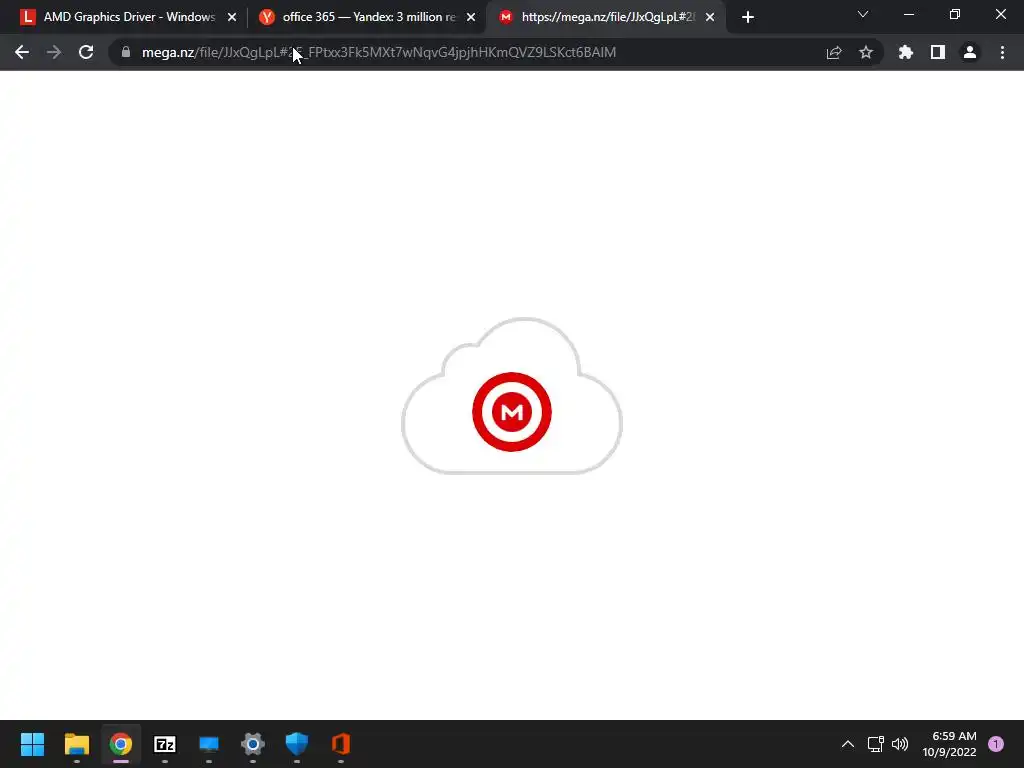Open the volume control in tray
The height and width of the screenshot is (768, 1024).
point(900,744)
